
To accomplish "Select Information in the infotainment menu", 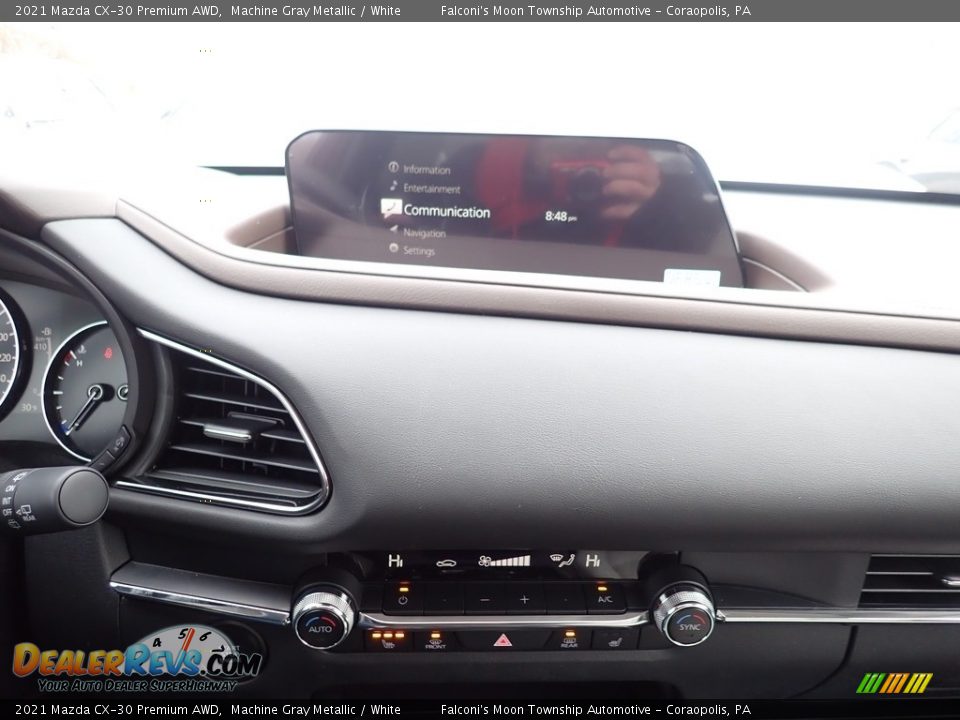I will point(426,170).
